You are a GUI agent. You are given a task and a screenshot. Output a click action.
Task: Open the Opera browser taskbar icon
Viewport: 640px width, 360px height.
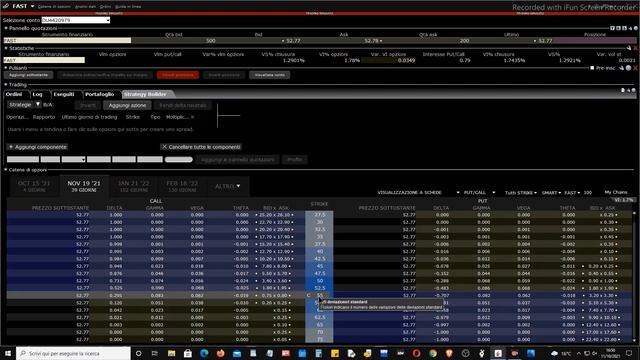(416, 353)
